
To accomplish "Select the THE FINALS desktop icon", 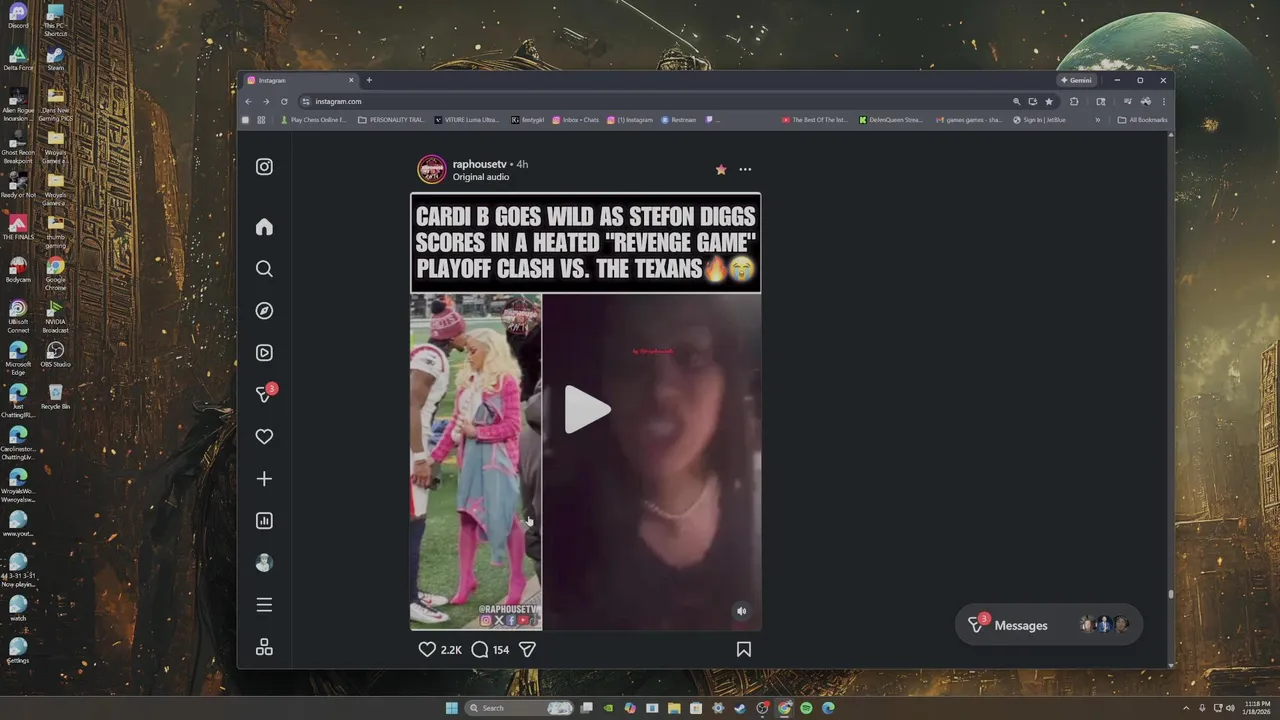I will (x=18, y=227).
